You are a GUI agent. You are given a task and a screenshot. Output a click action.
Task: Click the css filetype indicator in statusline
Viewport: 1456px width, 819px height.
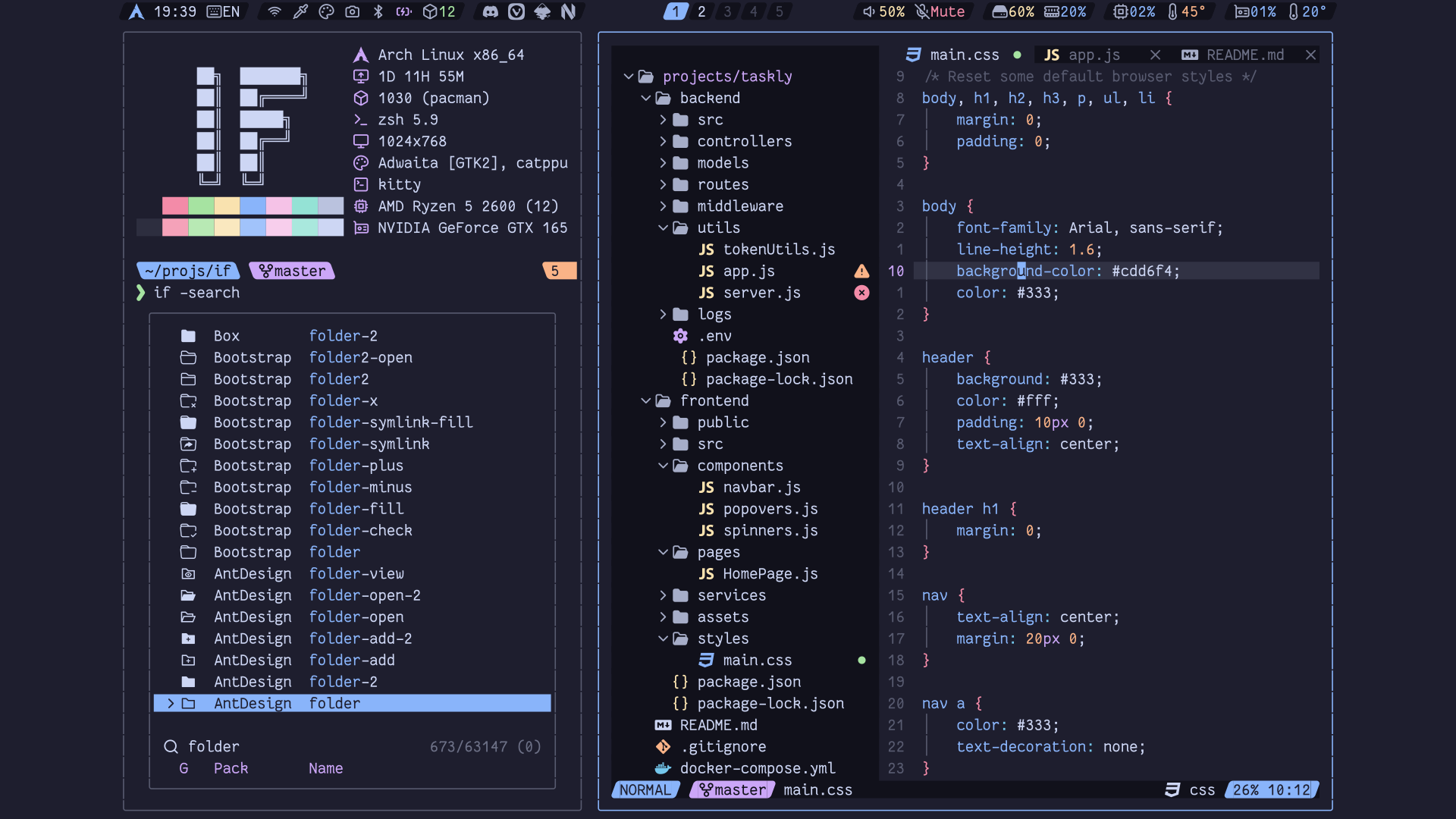(x=1190, y=790)
